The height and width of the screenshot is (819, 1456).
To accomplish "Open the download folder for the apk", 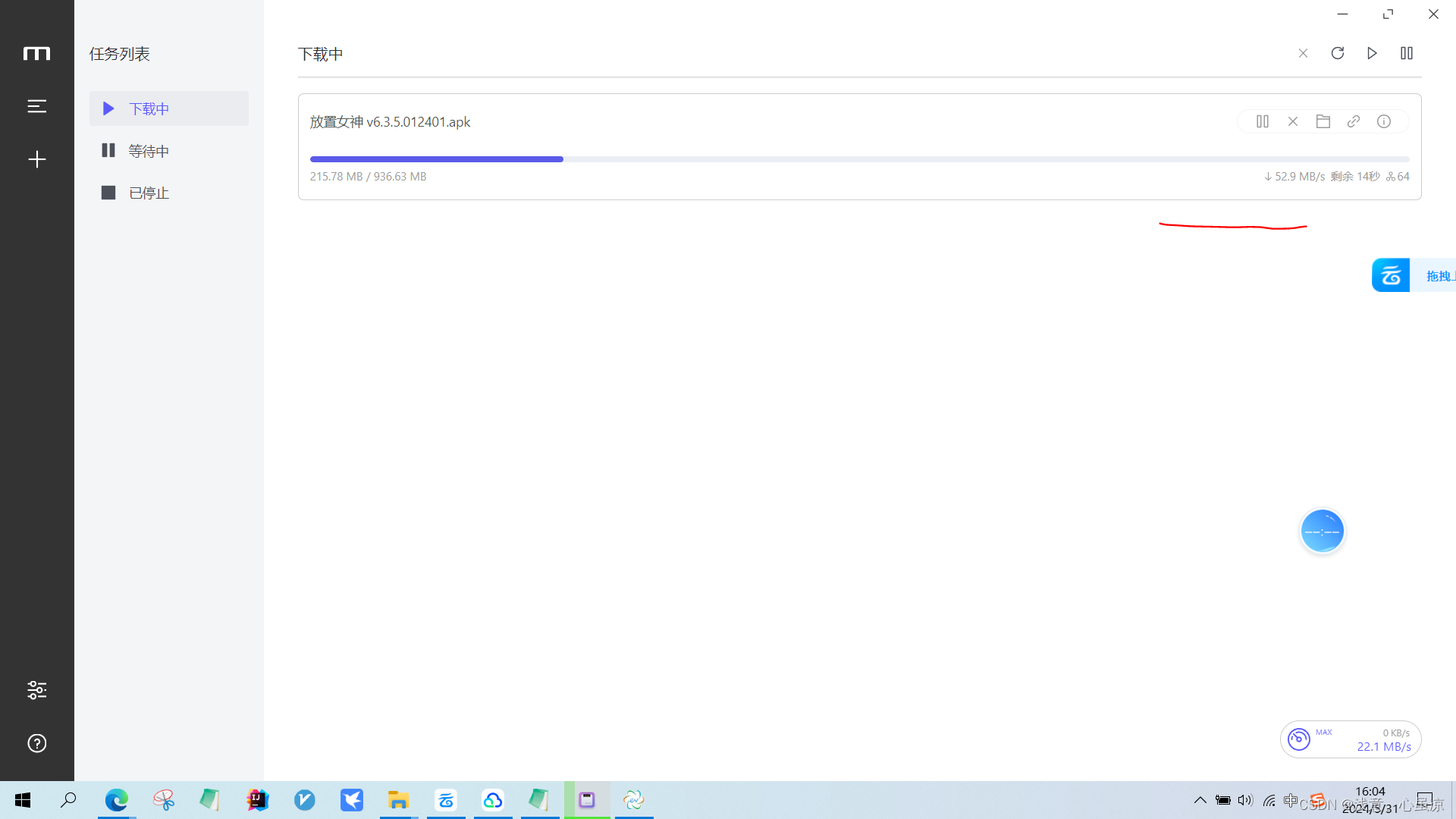I will coord(1323,121).
